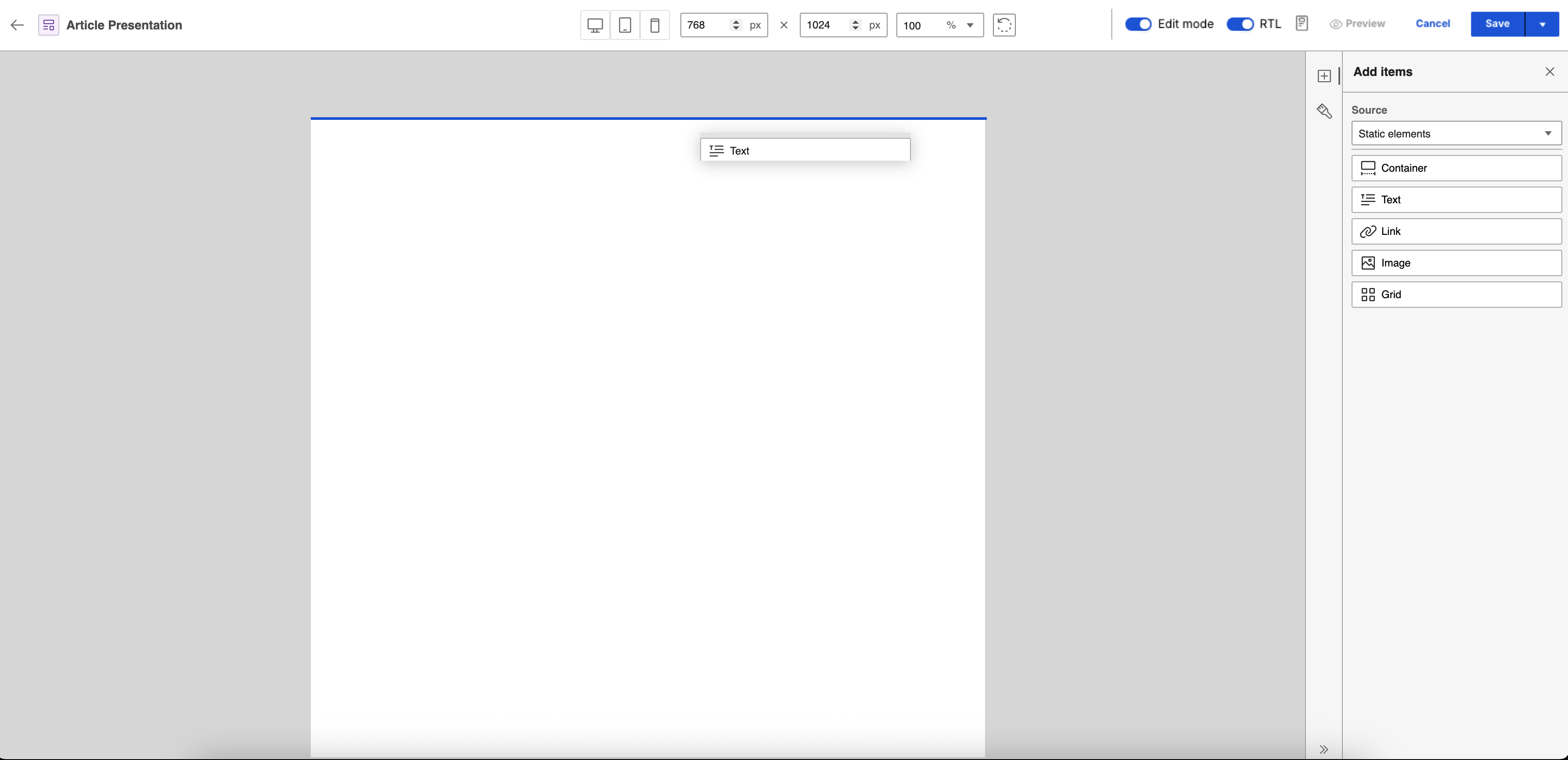Select the Link element

pyautogui.click(x=1456, y=231)
